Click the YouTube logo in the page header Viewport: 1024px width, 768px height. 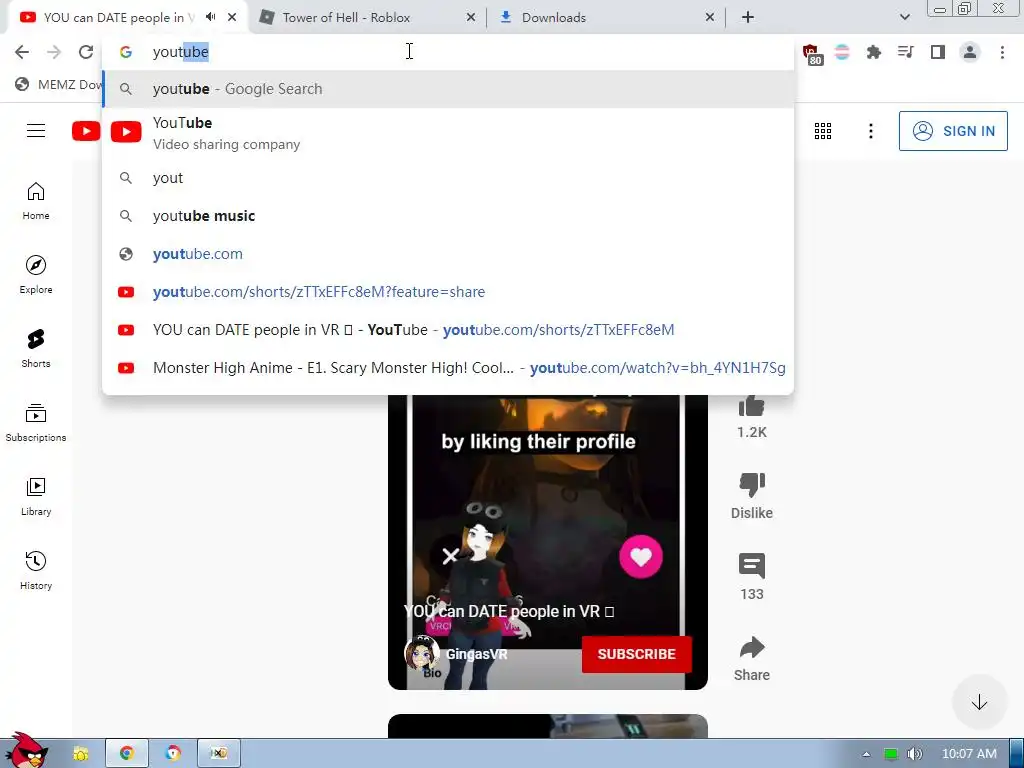tap(86, 131)
